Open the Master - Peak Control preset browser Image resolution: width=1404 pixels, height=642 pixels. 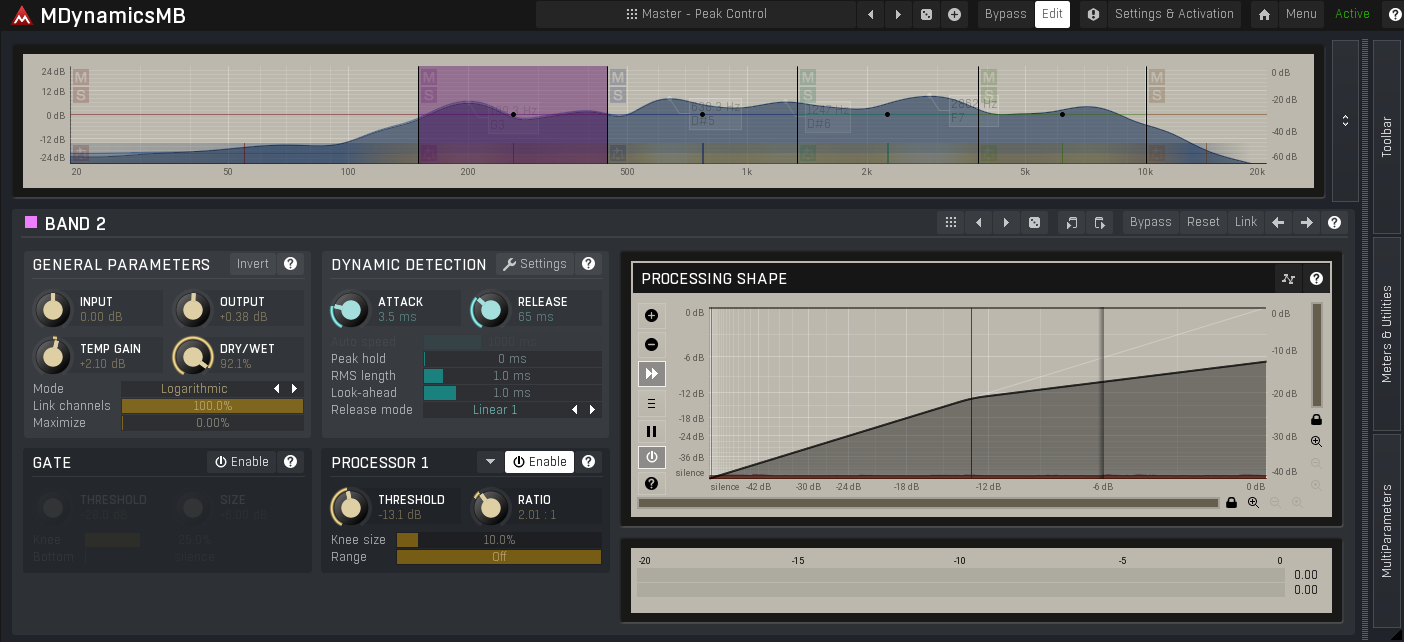(x=696, y=14)
